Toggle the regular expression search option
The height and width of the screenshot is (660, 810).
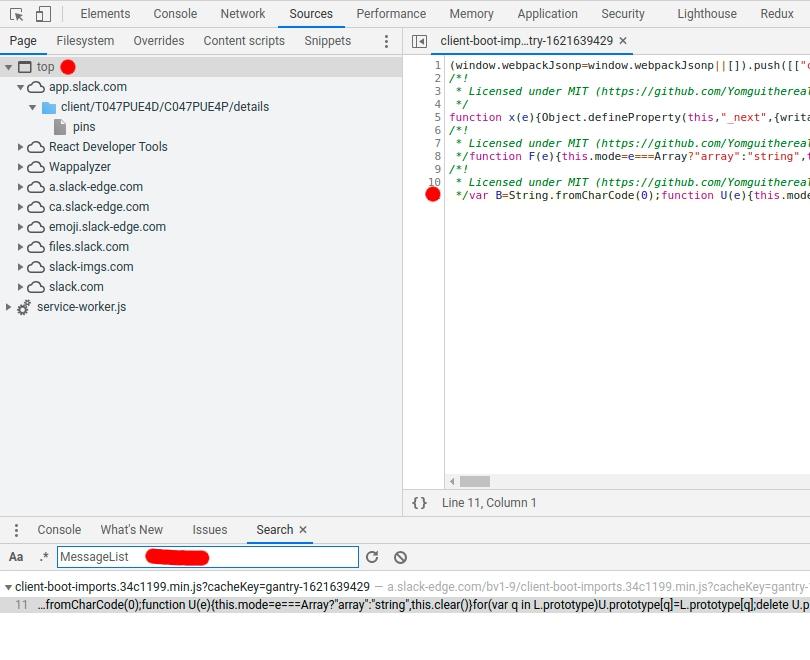(44, 557)
